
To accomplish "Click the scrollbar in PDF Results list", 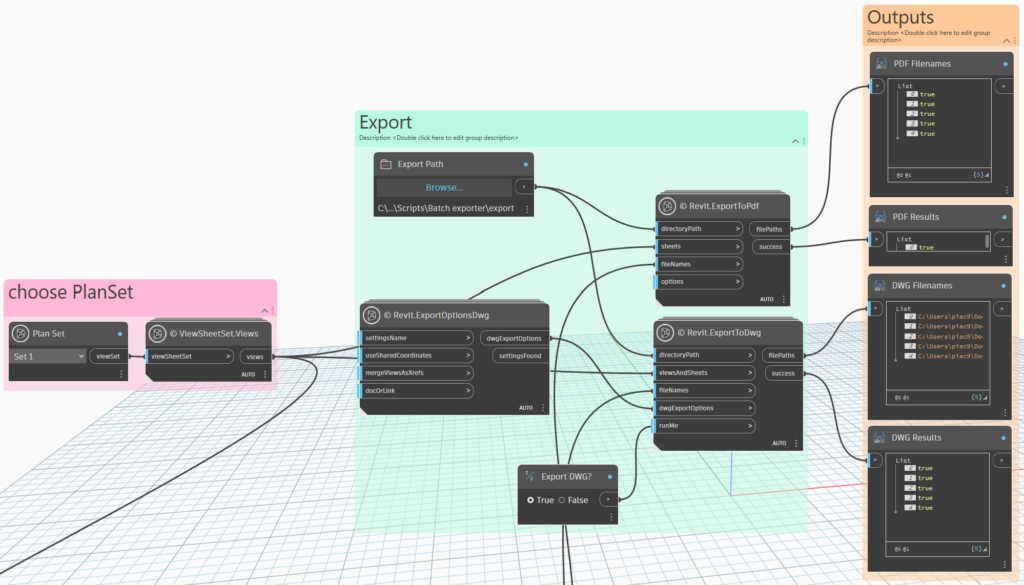I will pyautogui.click(x=987, y=241).
